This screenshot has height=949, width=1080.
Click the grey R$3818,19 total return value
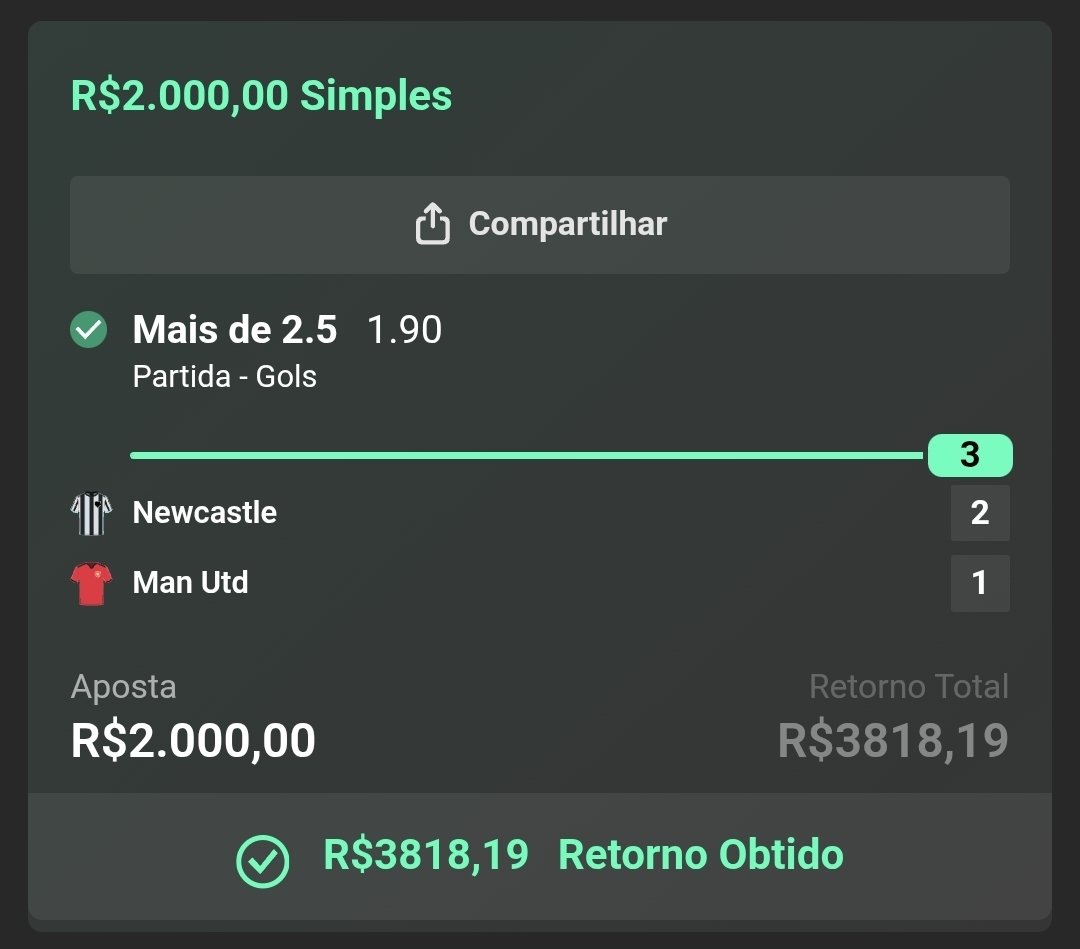pos(893,741)
